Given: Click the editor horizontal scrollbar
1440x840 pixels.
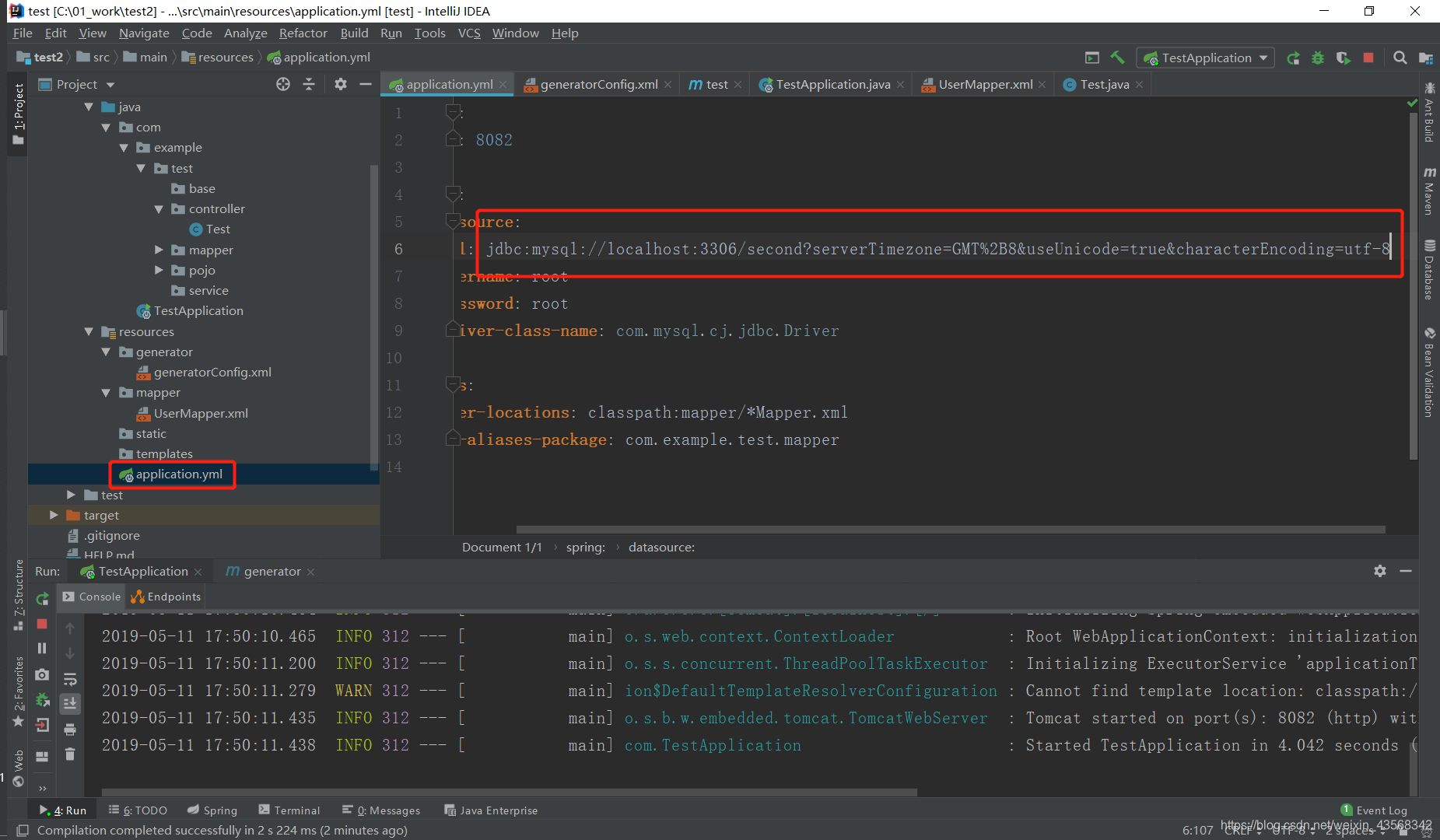Looking at the screenshot, I should pyautogui.click(x=951, y=530).
